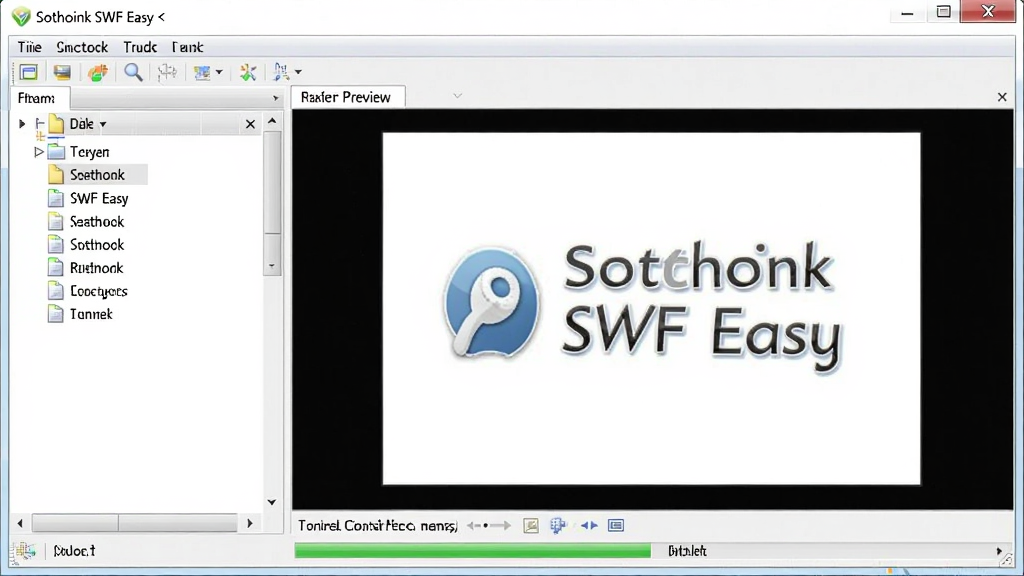Click the status bar right arrow

tap(999, 552)
